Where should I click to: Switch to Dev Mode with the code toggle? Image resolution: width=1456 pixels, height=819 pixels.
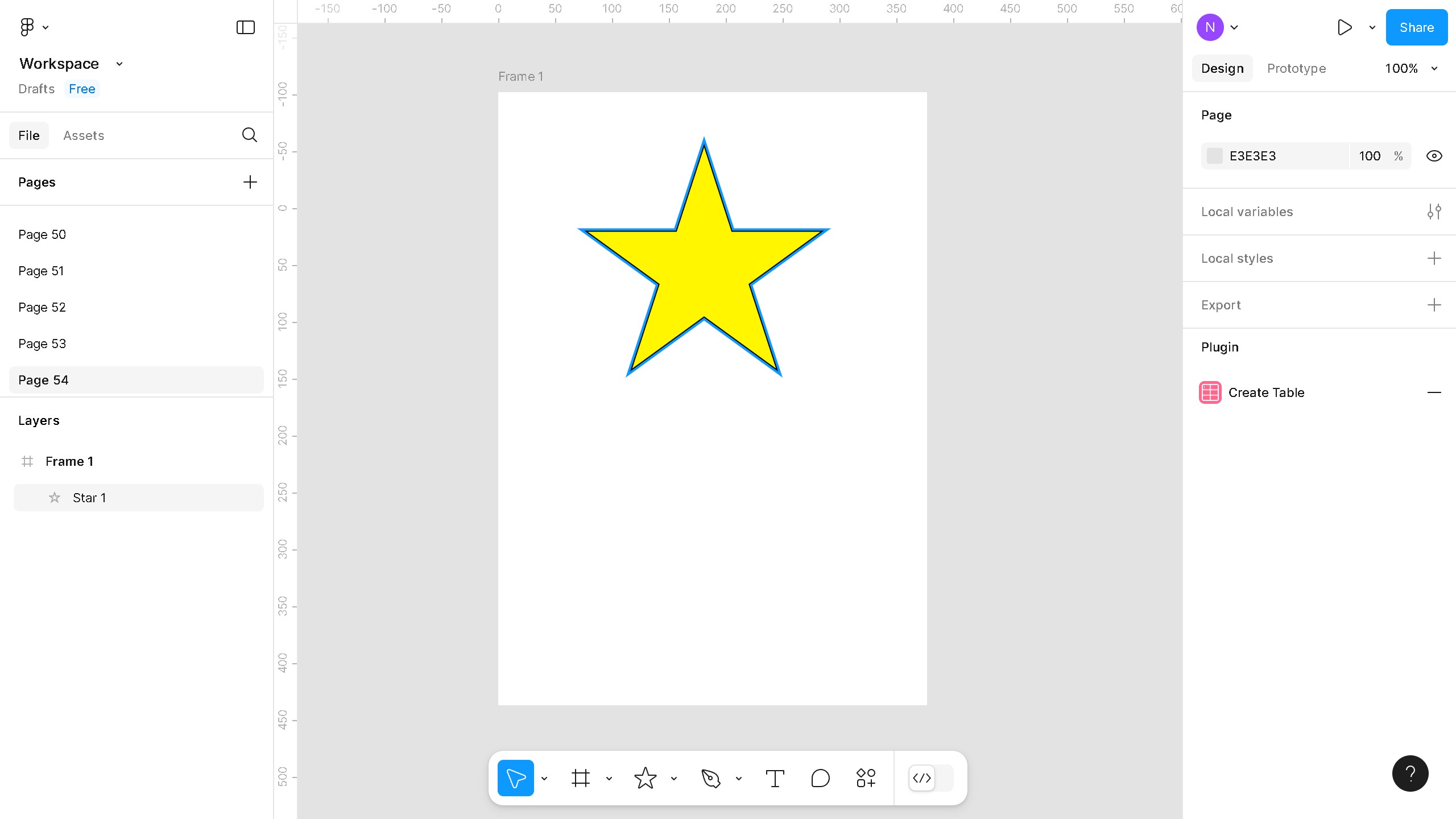[x=922, y=778]
